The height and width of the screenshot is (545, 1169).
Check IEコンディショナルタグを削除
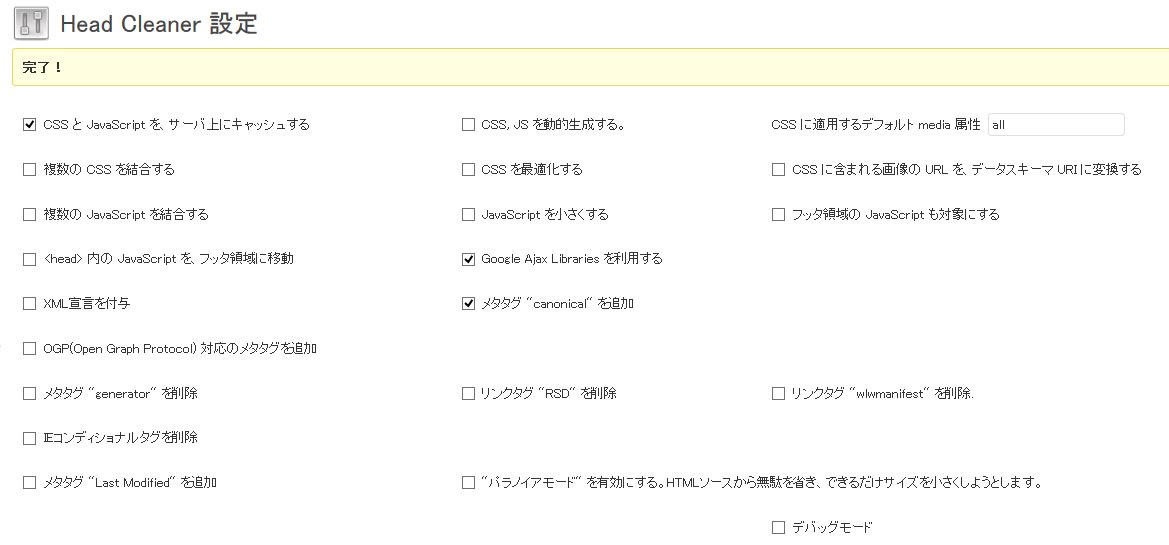tap(29, 438)
